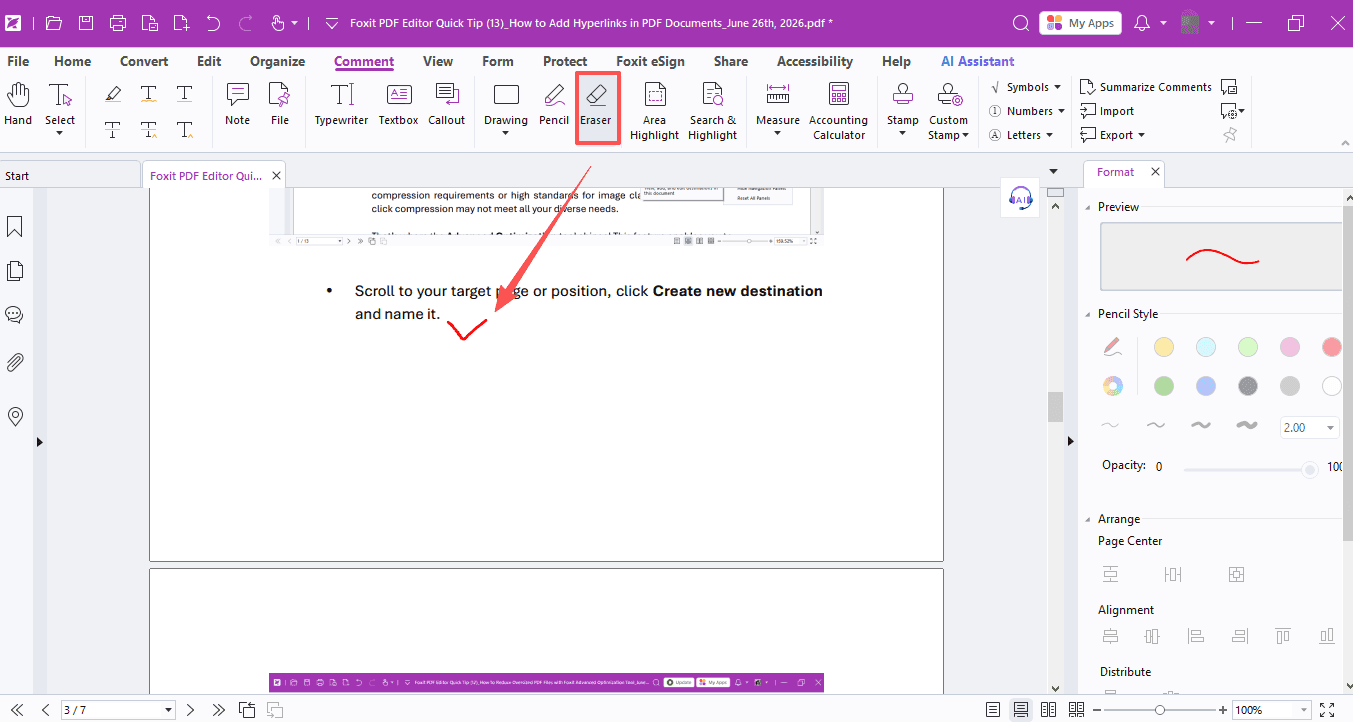Open the Pages thumbnail panel
The height and width of the screenshot is (722, 1353).
[15, 271]
